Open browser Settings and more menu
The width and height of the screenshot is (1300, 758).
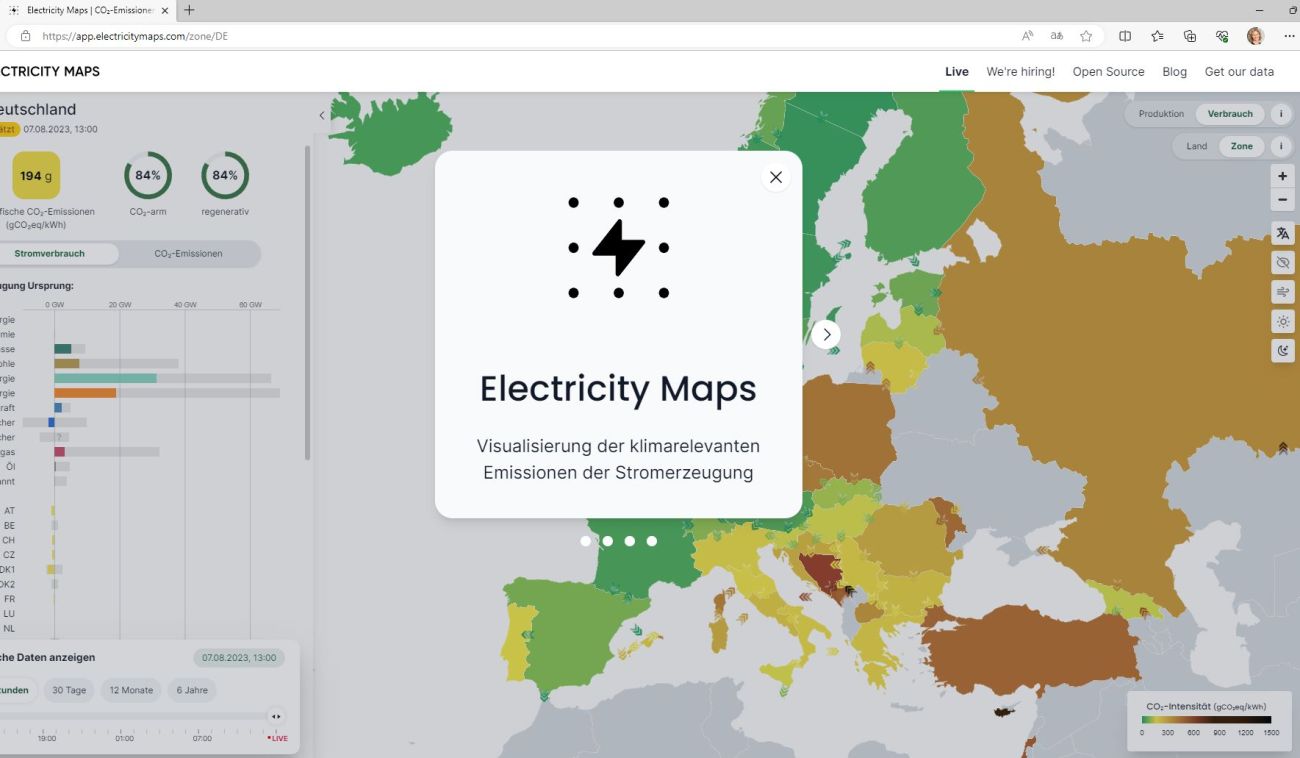tap(1288, 36)
